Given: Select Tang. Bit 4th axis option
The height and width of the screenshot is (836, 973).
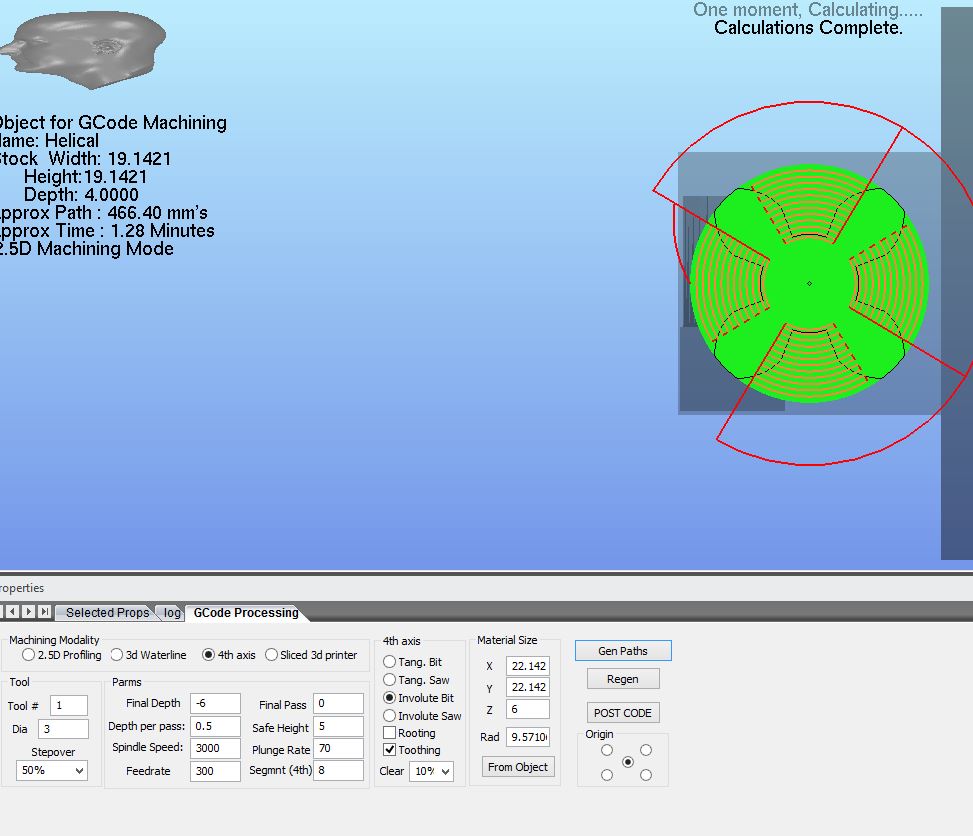Looking at the screenshot, I should click(x=390, y=662).
